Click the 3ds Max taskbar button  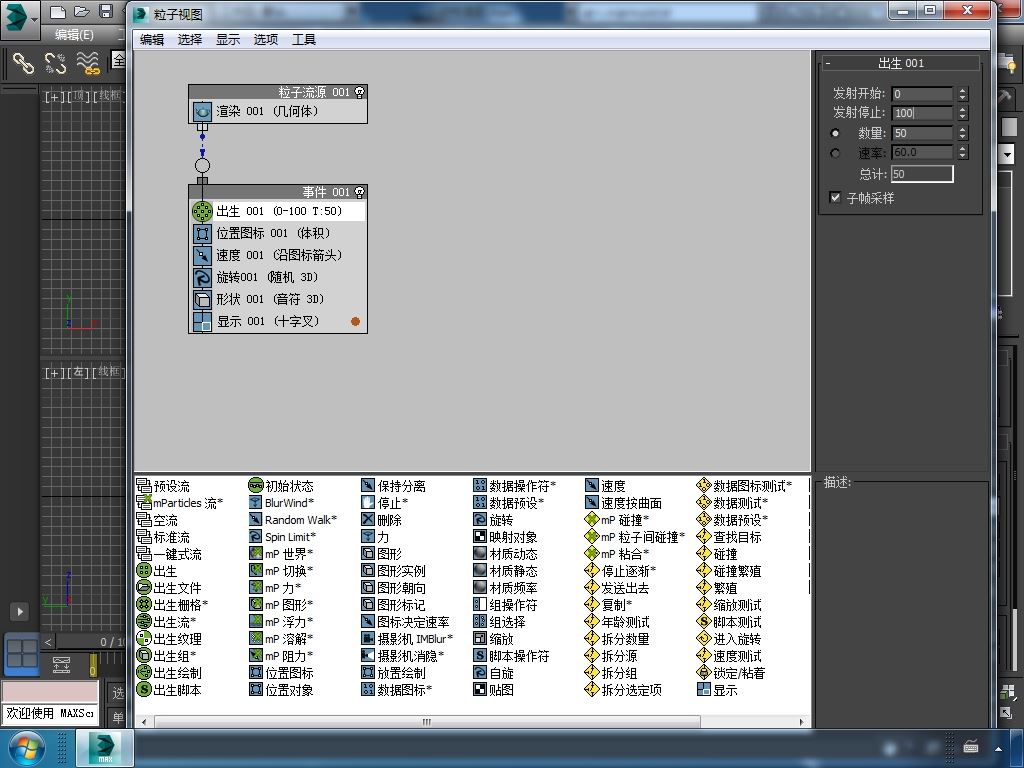105,748
